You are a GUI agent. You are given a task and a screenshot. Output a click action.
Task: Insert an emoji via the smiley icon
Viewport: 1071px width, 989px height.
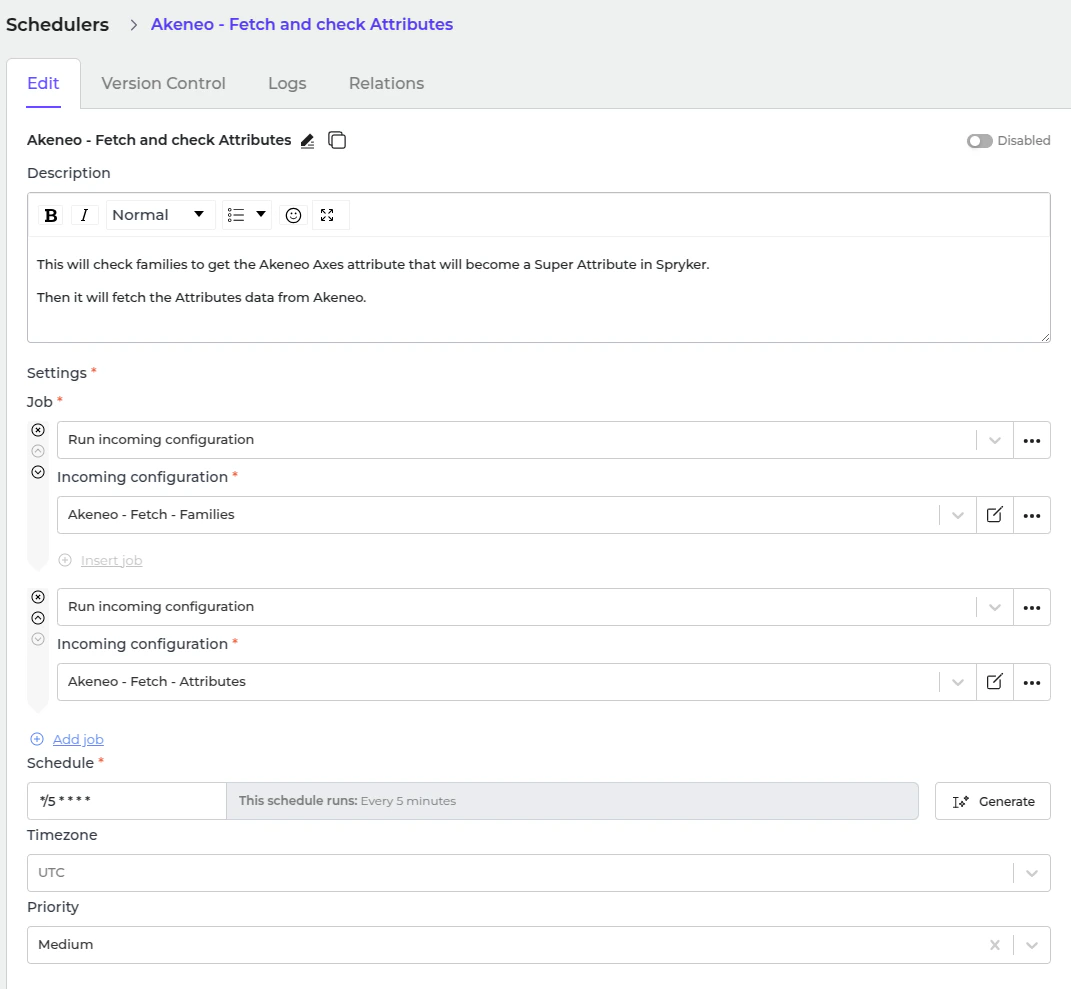coord(293,215)
